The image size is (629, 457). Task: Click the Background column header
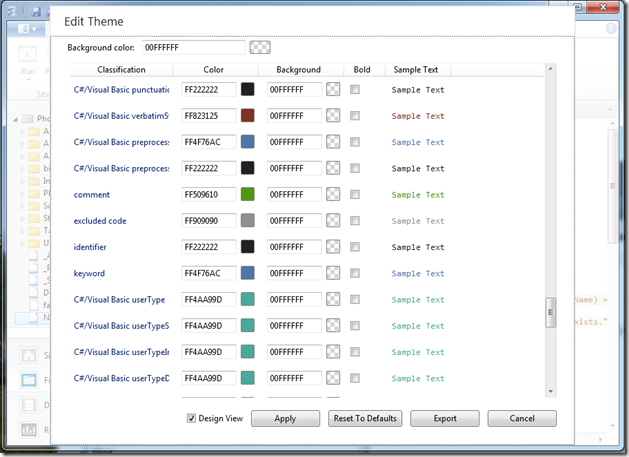301,69
